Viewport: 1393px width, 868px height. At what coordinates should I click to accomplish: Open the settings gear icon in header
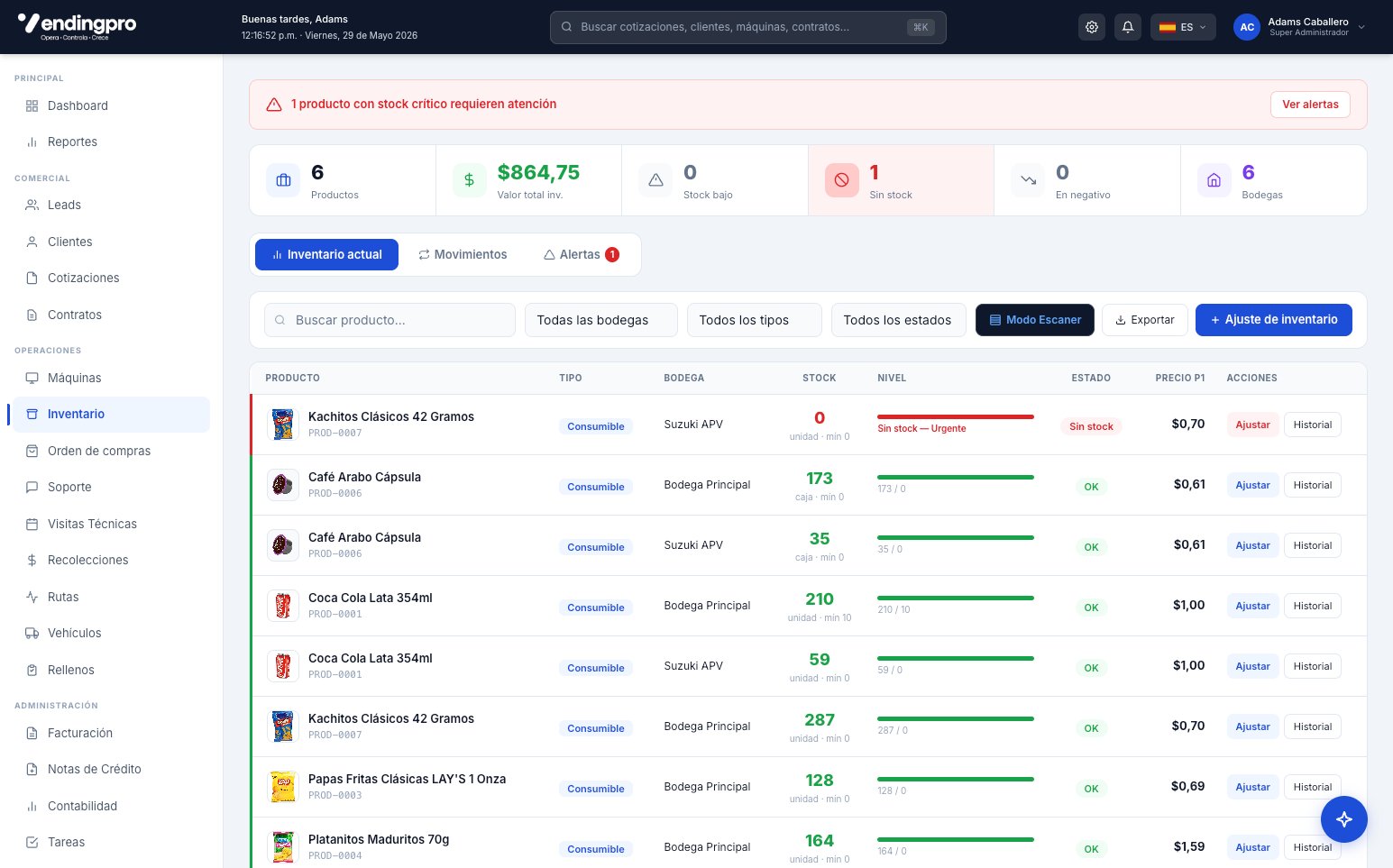coord(1092,27)
